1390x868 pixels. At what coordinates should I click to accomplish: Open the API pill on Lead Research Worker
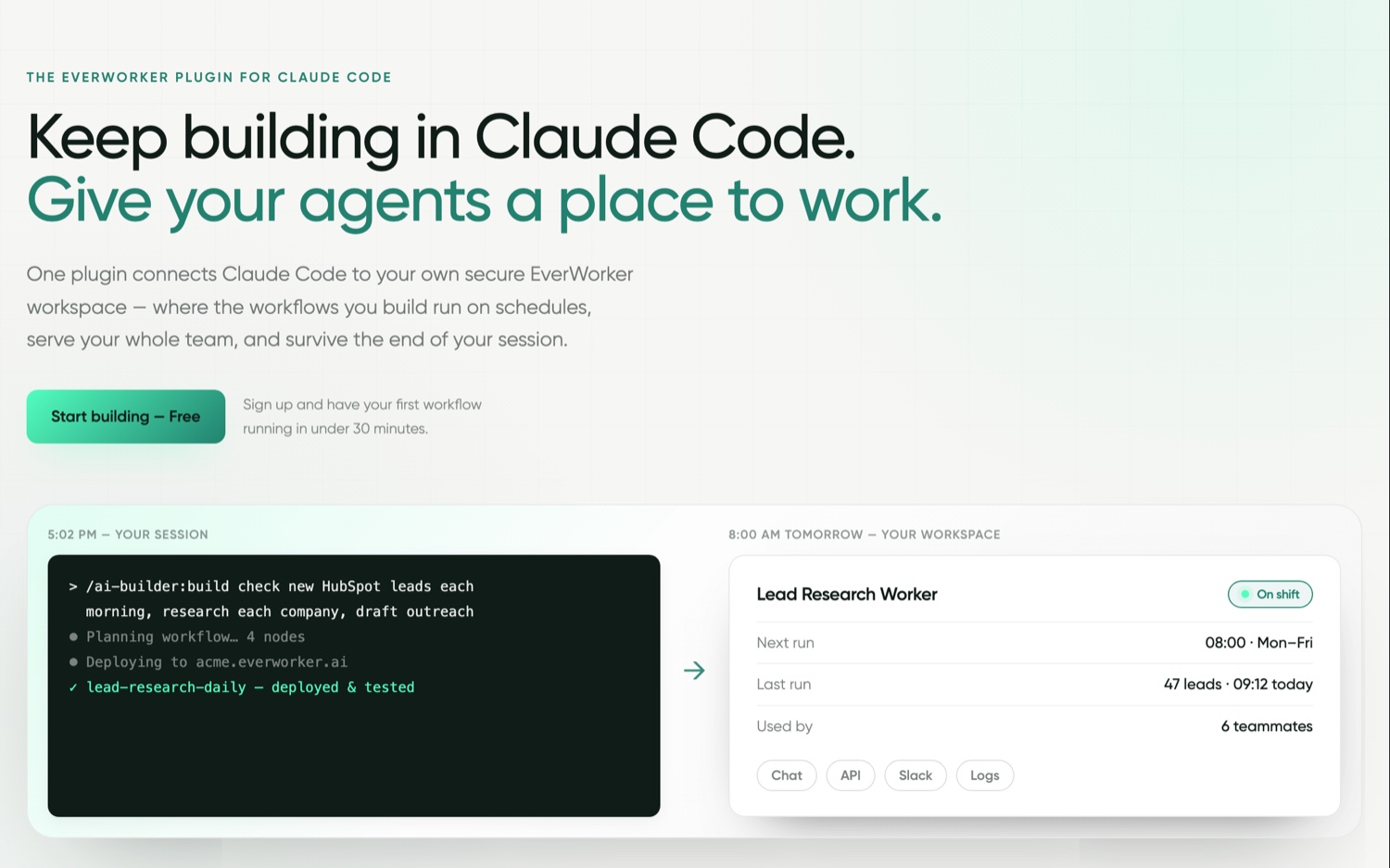tap(851, 775)
